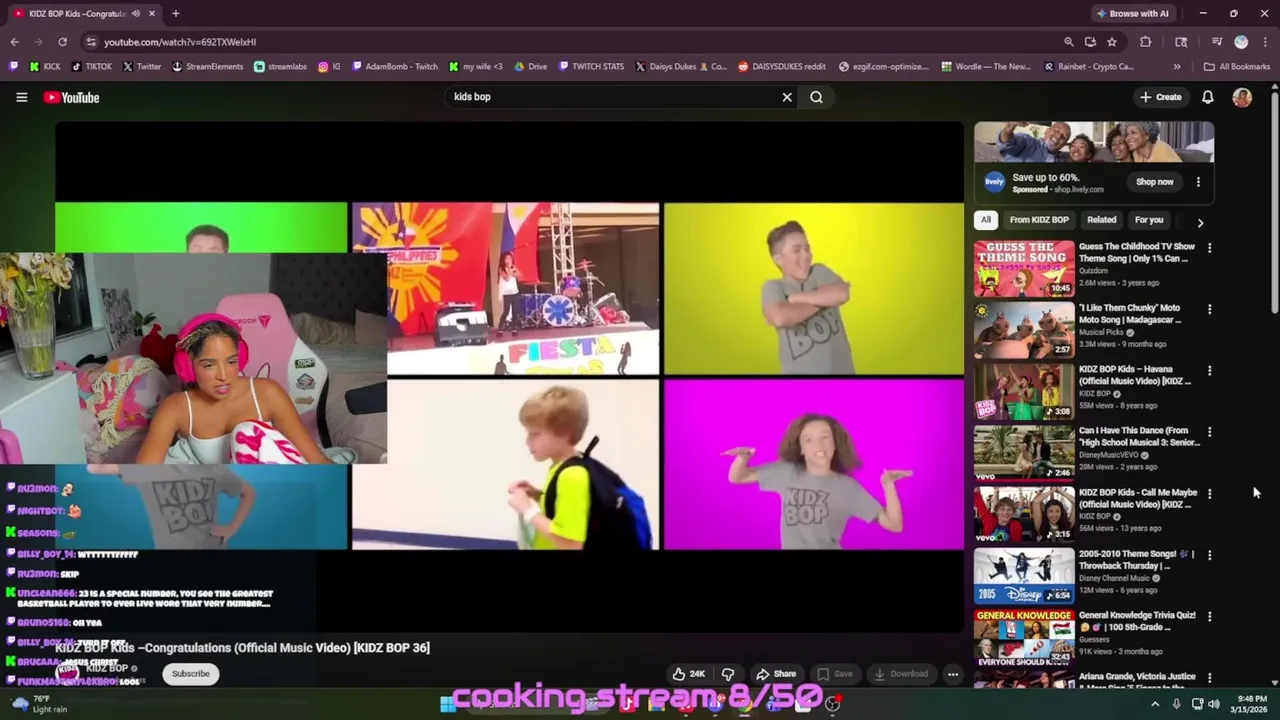This screenshot has width=1280, height=720.
Task: Open the YouTube account avatar menu
Action: pyautogui.click(x=1242, y=97)
